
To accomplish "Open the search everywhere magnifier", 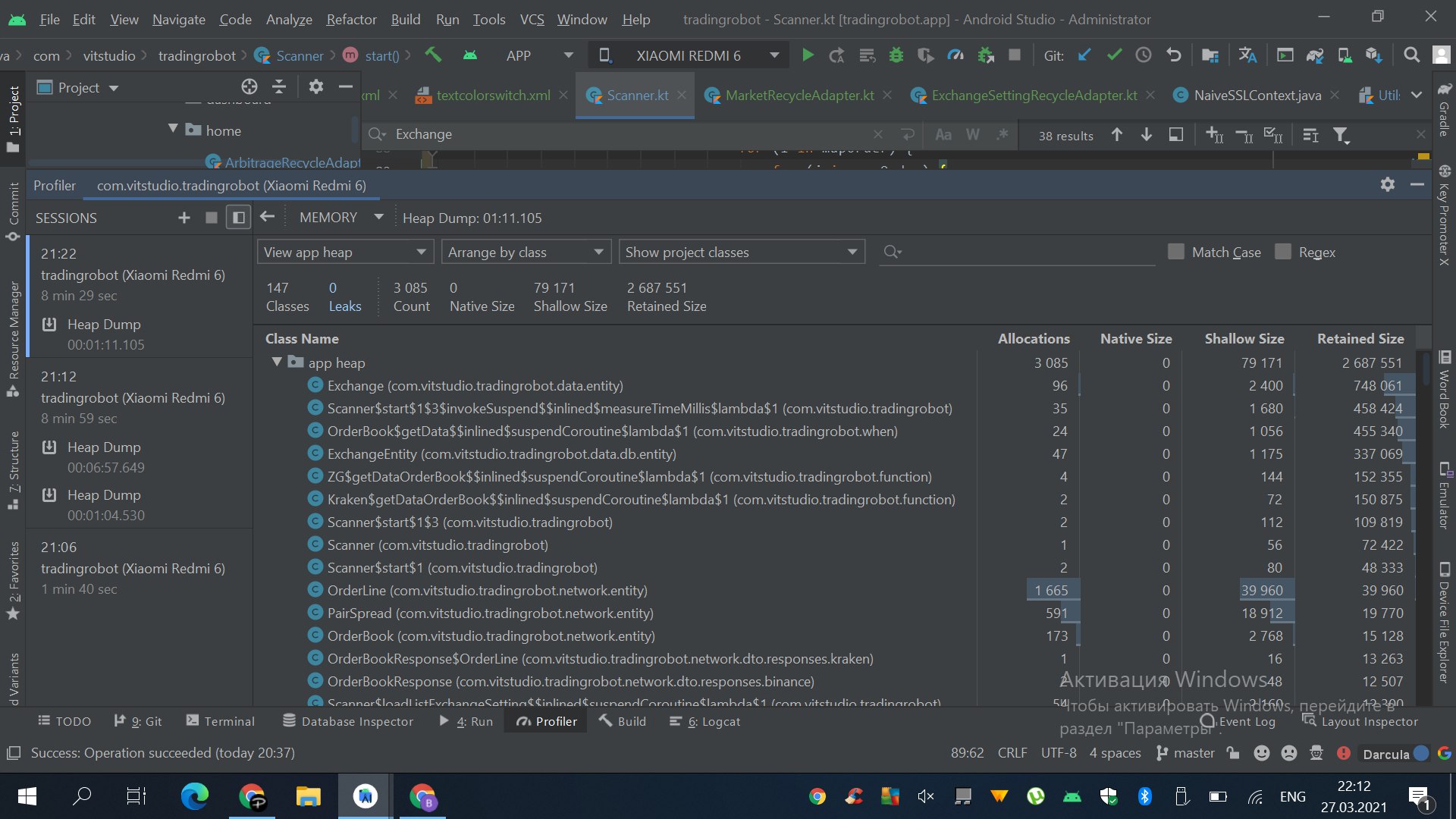I will coord(1411,55).
